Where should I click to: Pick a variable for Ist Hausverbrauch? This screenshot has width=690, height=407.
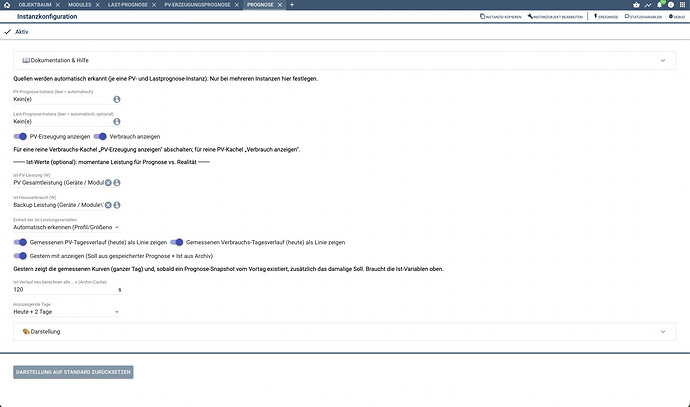pyautogui.click(x=117, y=205)
